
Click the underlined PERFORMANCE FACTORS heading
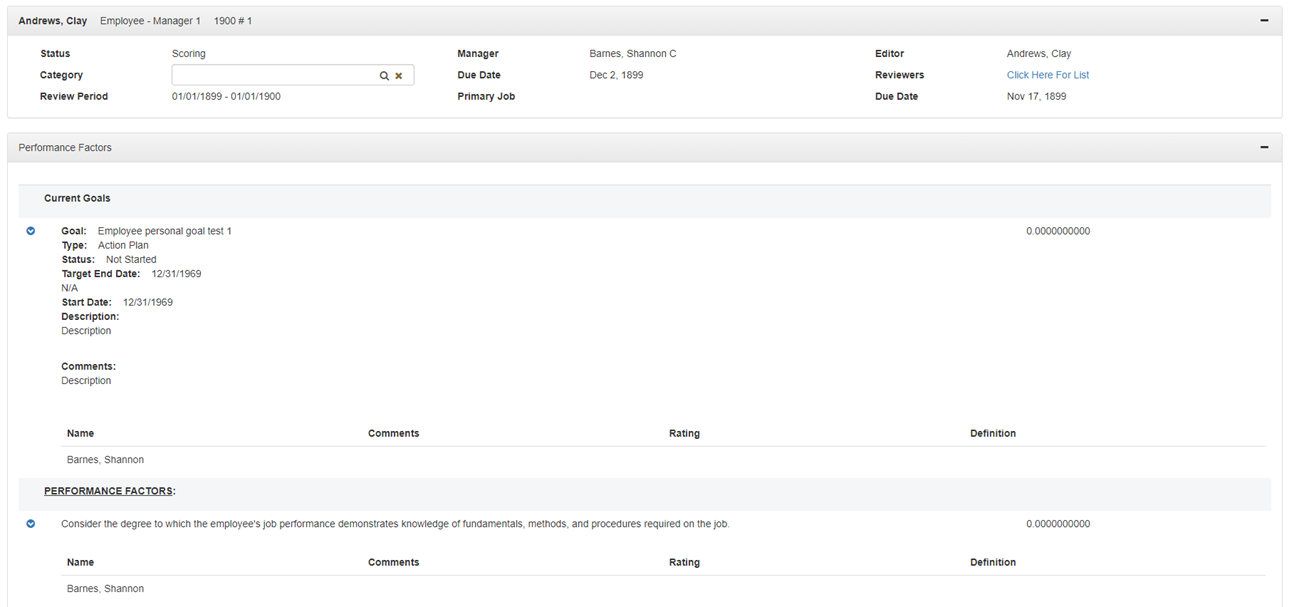coord(109,491)
